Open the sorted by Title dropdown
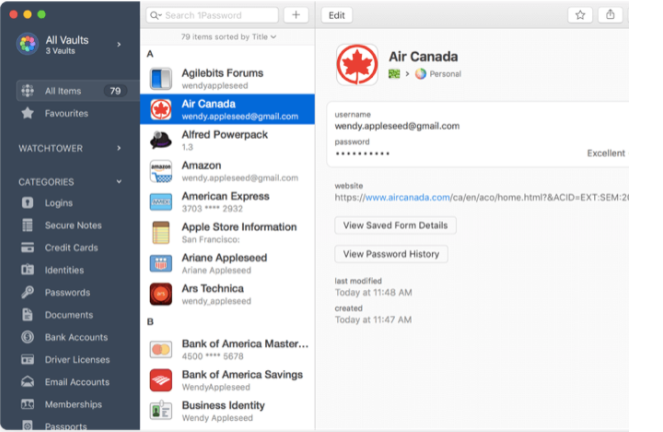 pos(229,37)
